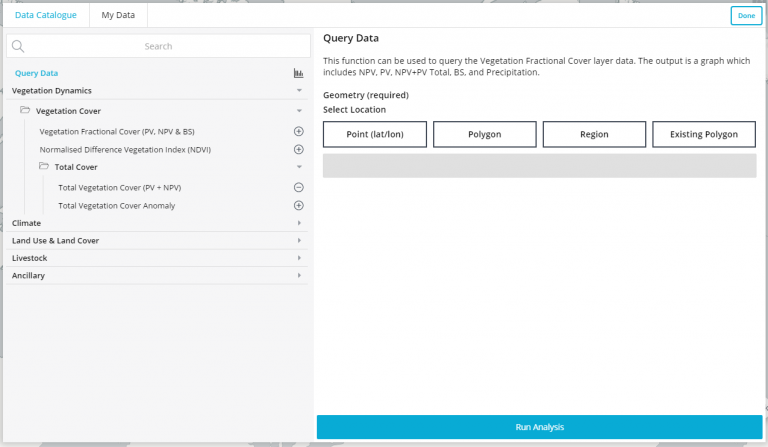Switch to the My Data tab
Image resolution: width=768 pixels, height=447 pixels.
click(x=118, y=15)
